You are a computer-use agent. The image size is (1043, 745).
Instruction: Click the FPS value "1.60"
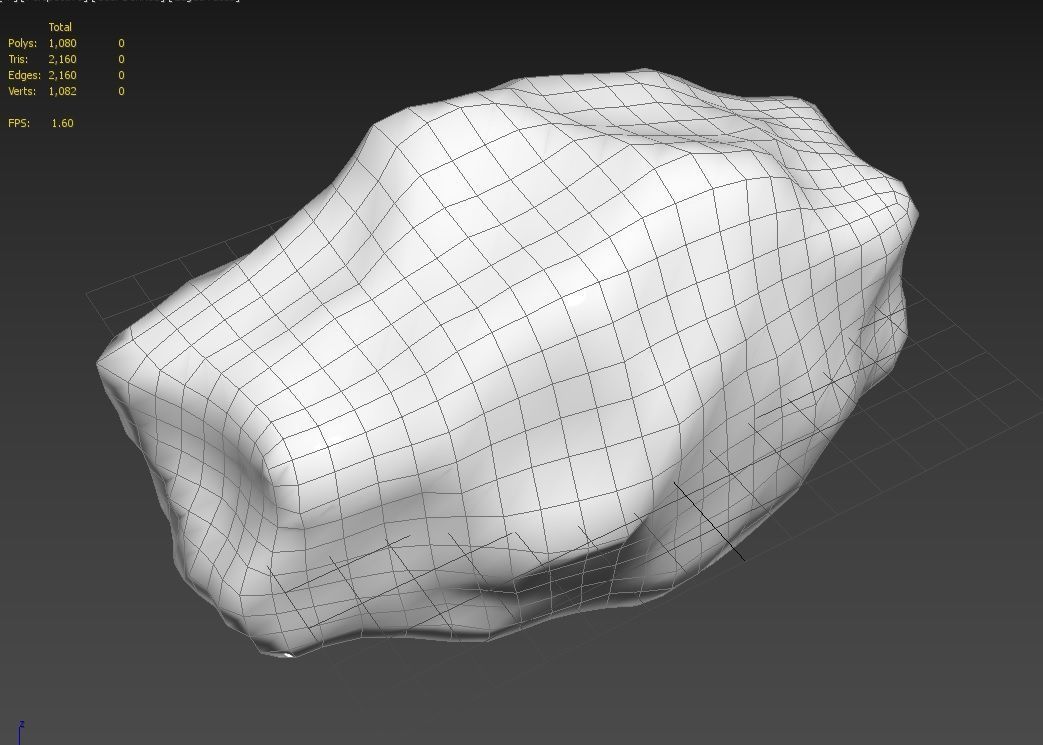63,123
